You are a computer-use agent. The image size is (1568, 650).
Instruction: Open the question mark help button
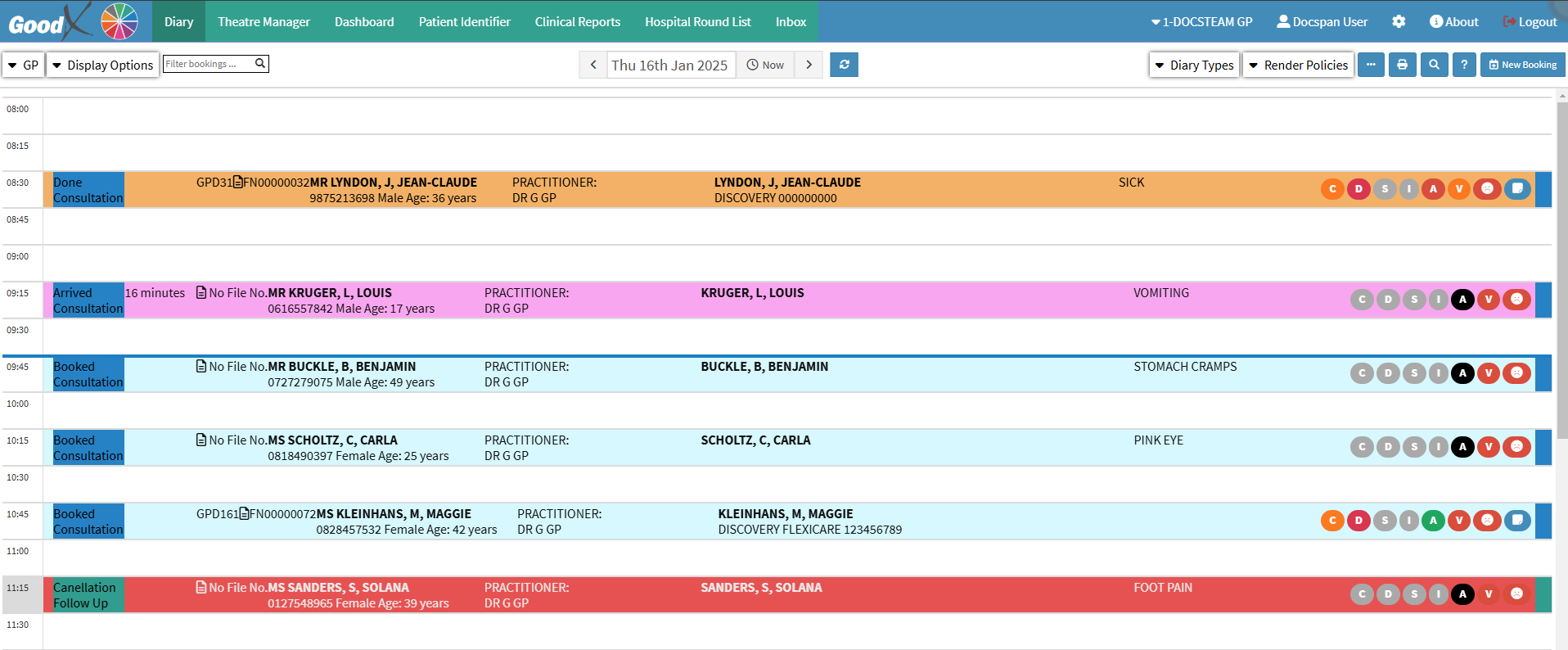click(1464, 65)
